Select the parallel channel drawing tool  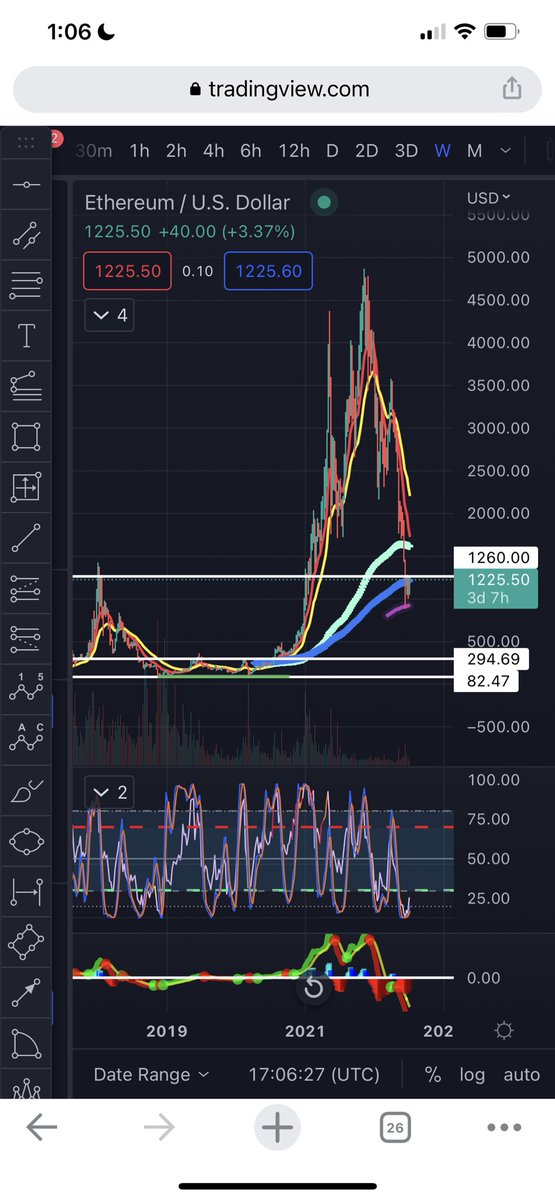point(26,237)
